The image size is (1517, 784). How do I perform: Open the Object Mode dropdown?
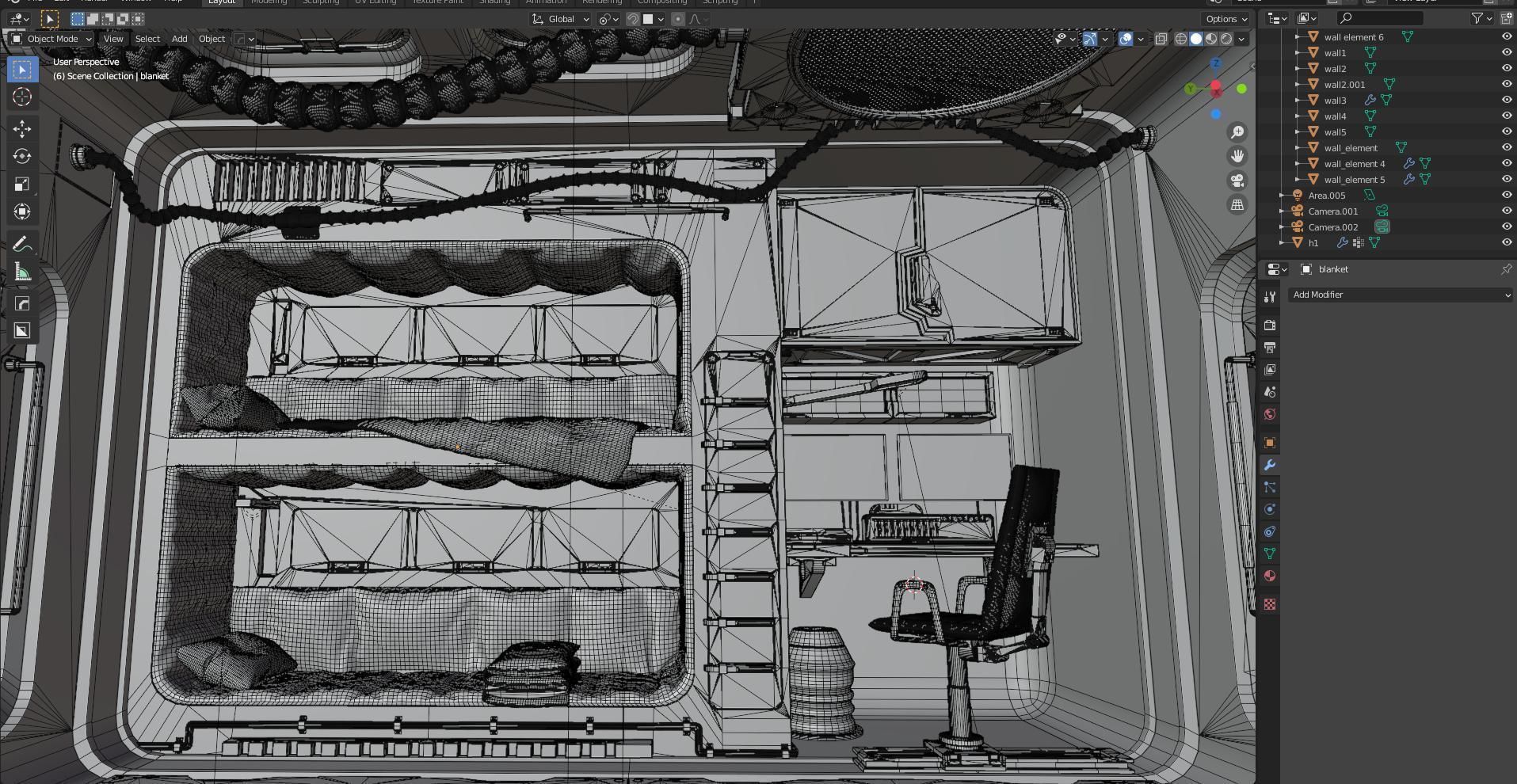click(51, 39)
